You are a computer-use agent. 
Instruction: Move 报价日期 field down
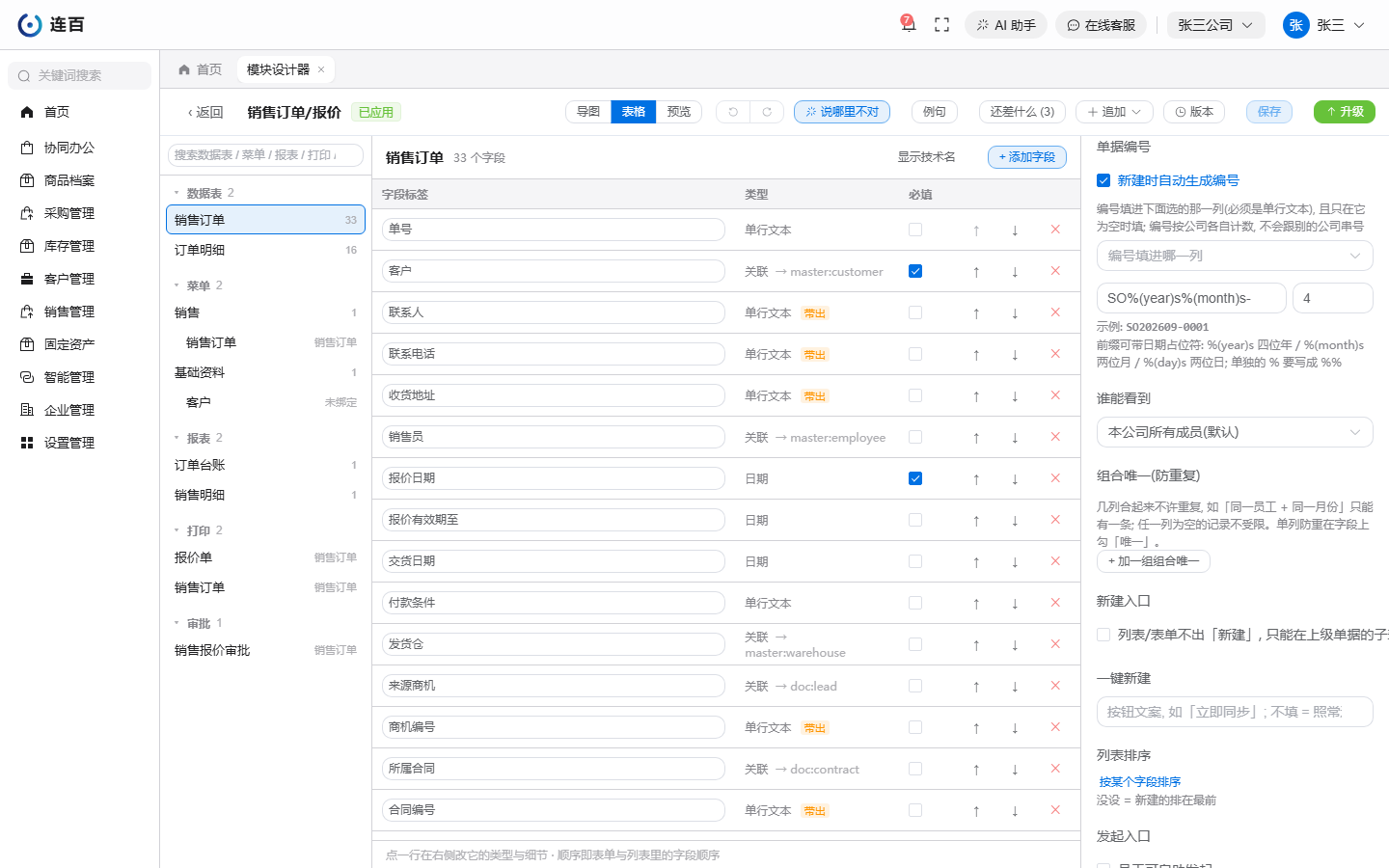click(x=1015, y=478)
